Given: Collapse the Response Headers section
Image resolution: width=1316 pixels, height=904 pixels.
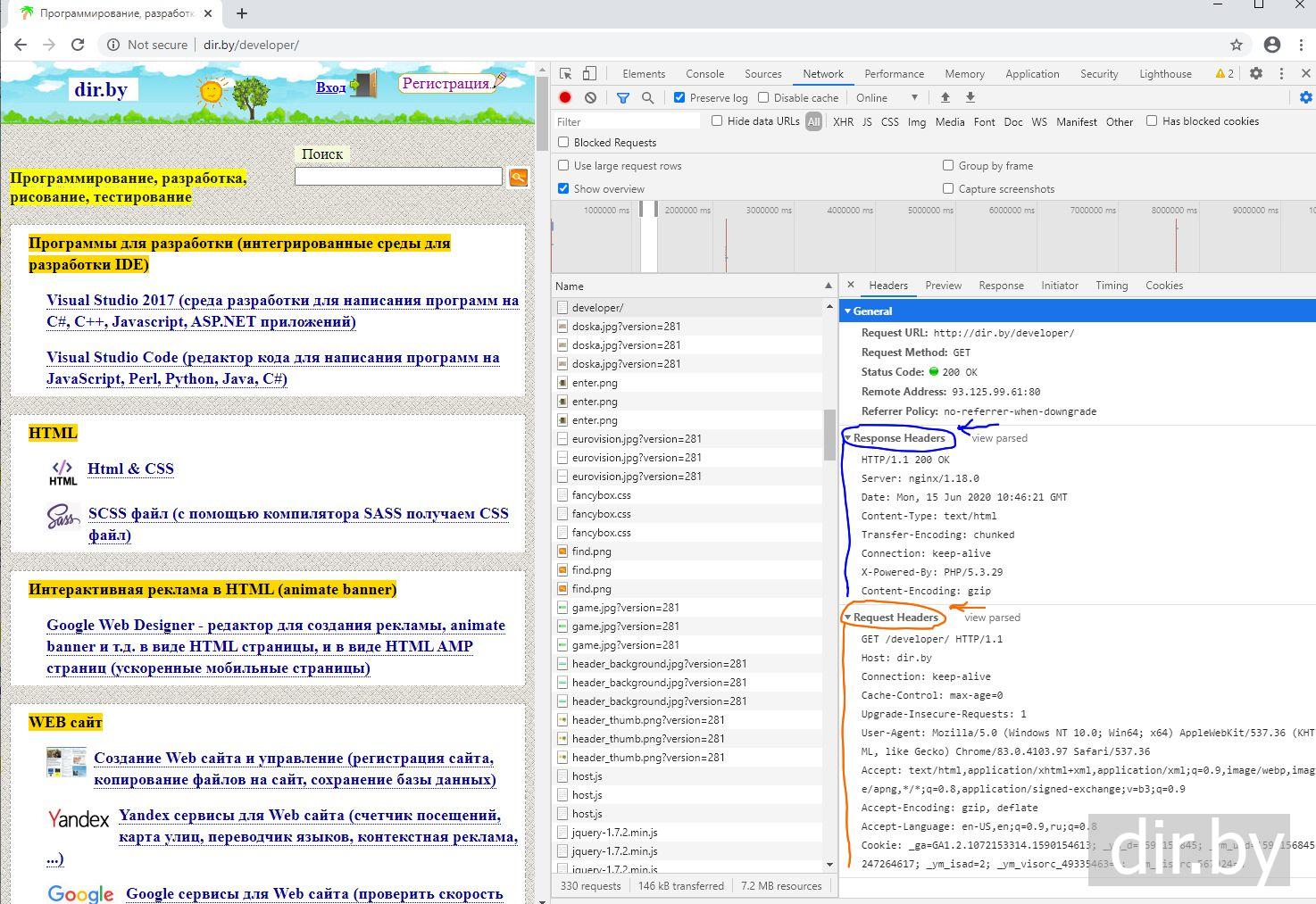Looking at the screenshot, I should (x=898, y=438).
